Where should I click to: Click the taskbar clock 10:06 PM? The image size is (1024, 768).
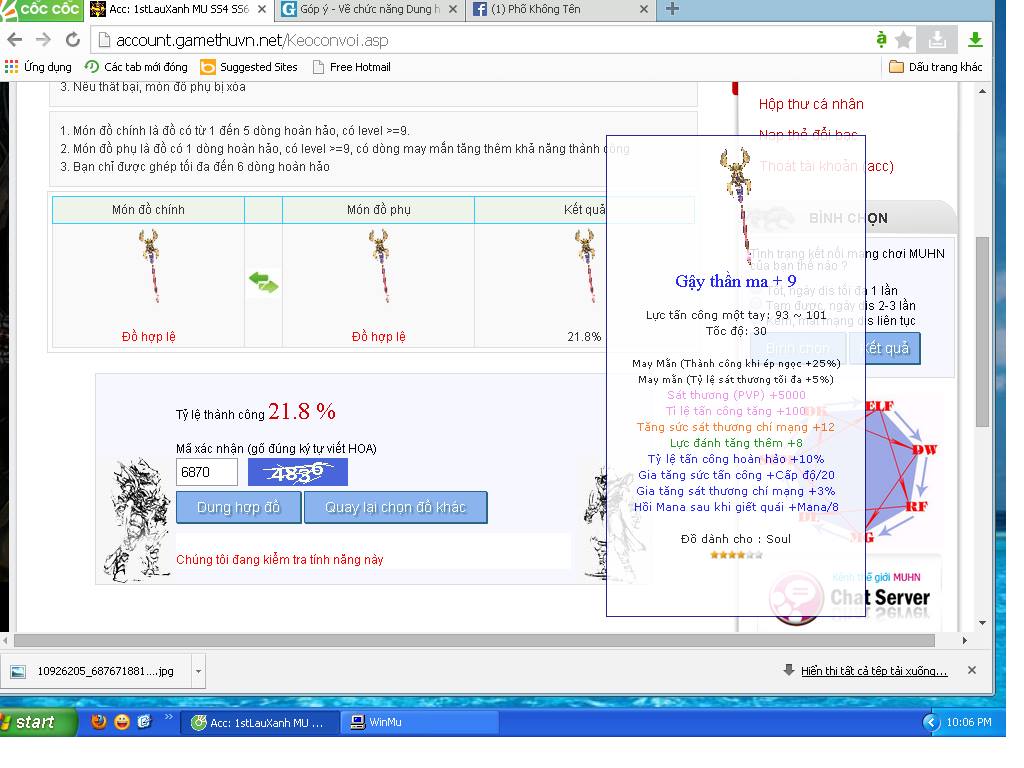[x=968, y=722]
